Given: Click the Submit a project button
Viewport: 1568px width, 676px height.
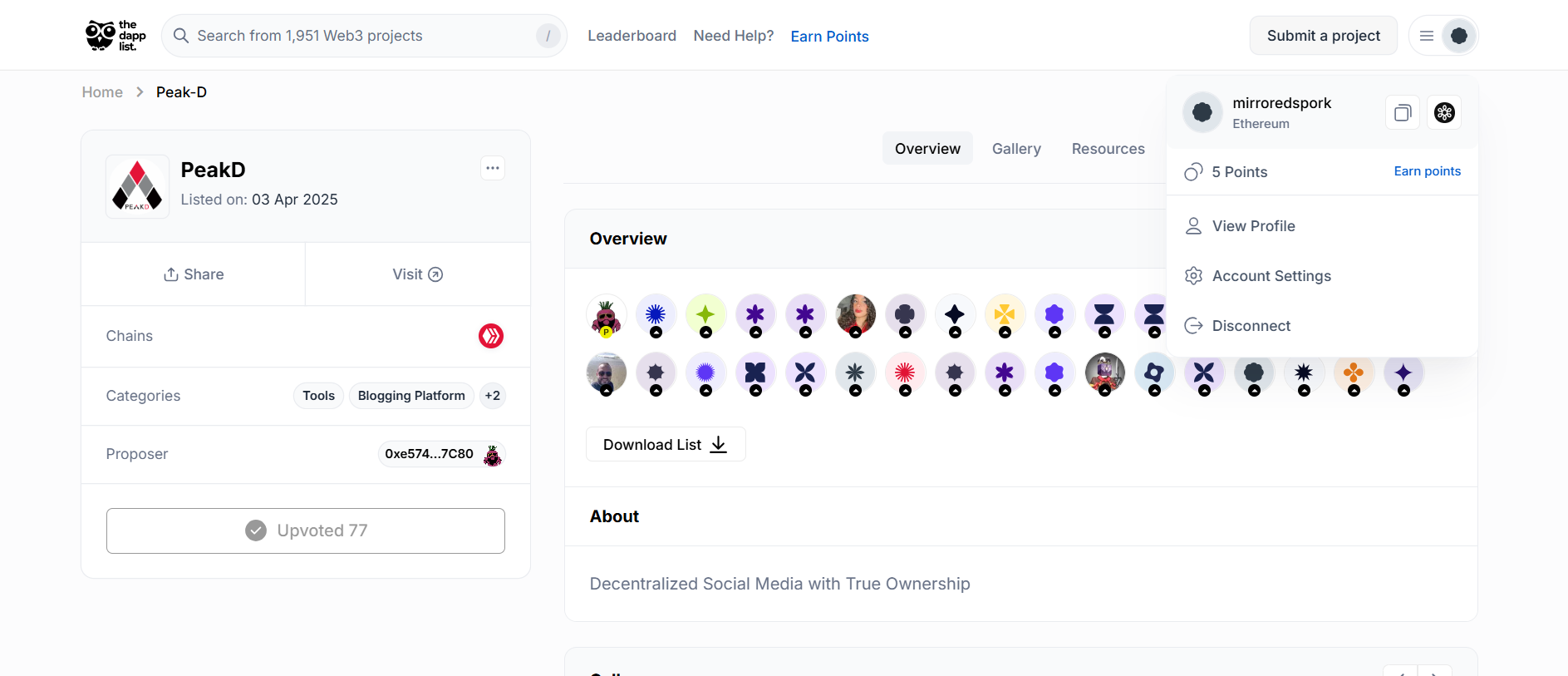Looking at the screenshot, I should click(x=1324, y=36).
